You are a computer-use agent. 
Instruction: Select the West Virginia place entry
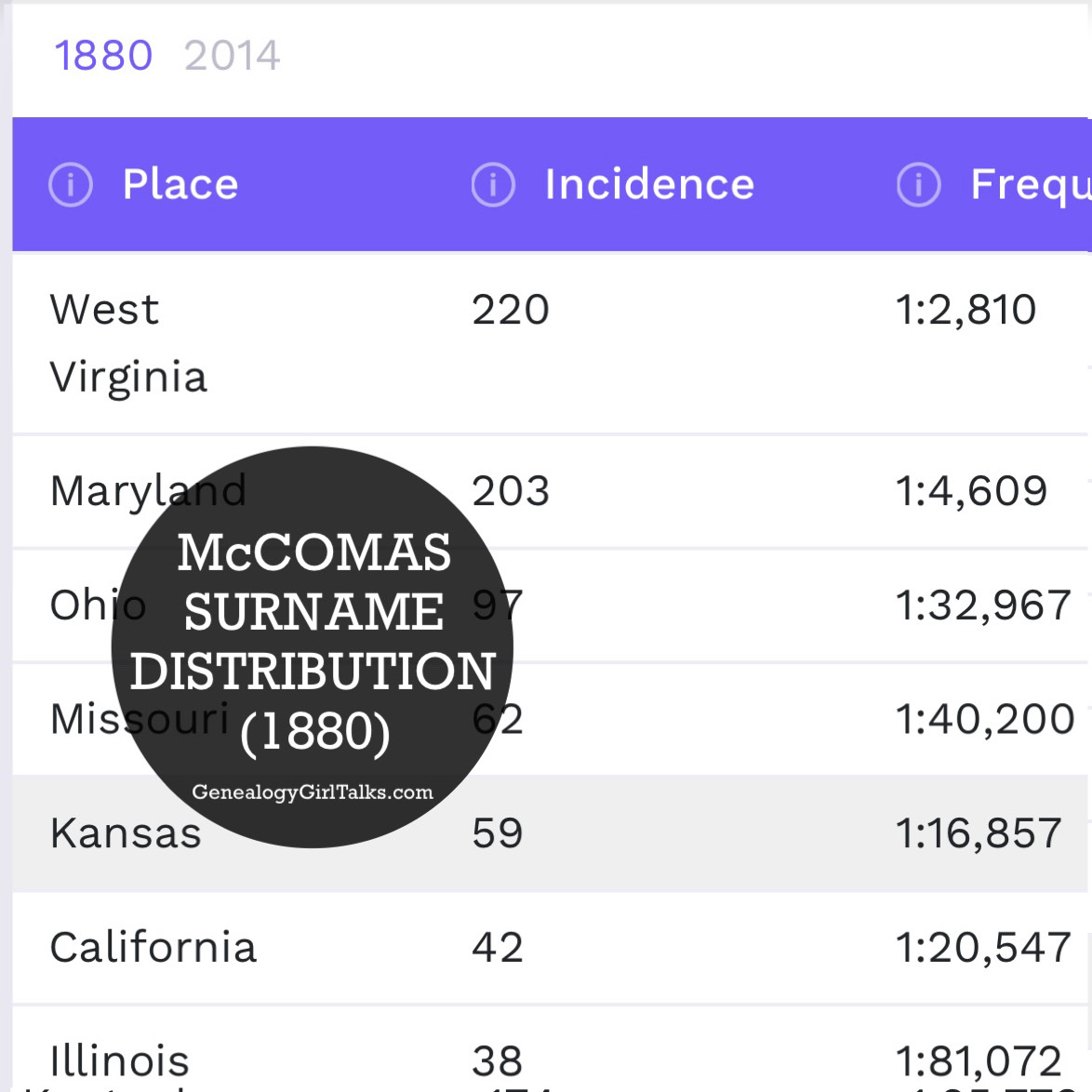pos(128,343)
